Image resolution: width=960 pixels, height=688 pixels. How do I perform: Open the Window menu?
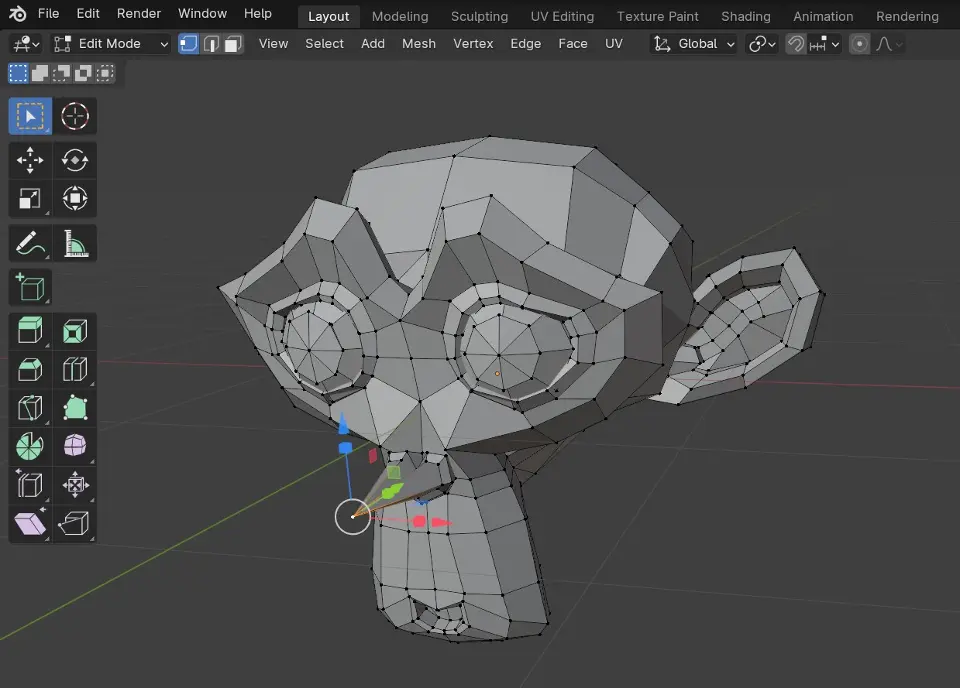tap(203, 13)
